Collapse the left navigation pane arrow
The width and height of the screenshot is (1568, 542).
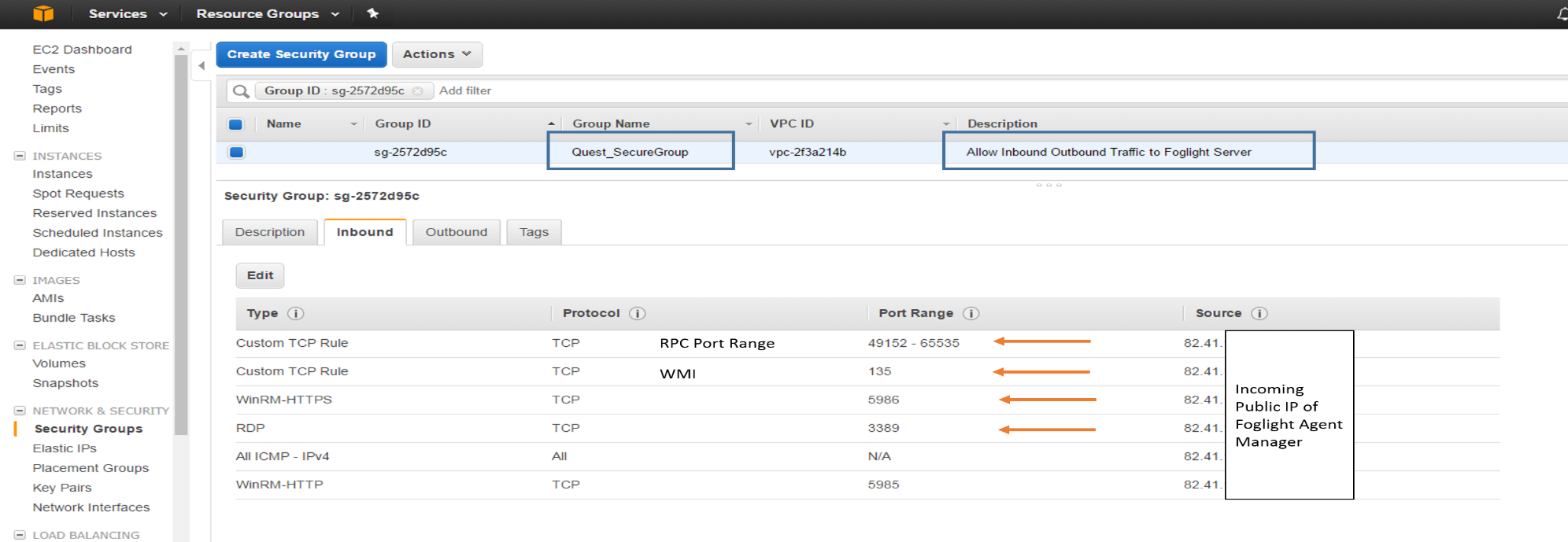202,66
